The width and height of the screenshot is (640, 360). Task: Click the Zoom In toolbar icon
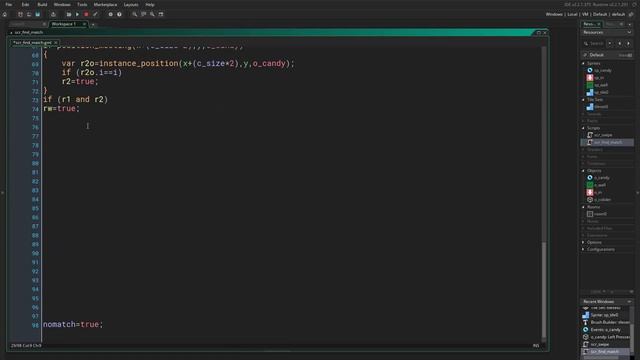[x=134, y=14]
